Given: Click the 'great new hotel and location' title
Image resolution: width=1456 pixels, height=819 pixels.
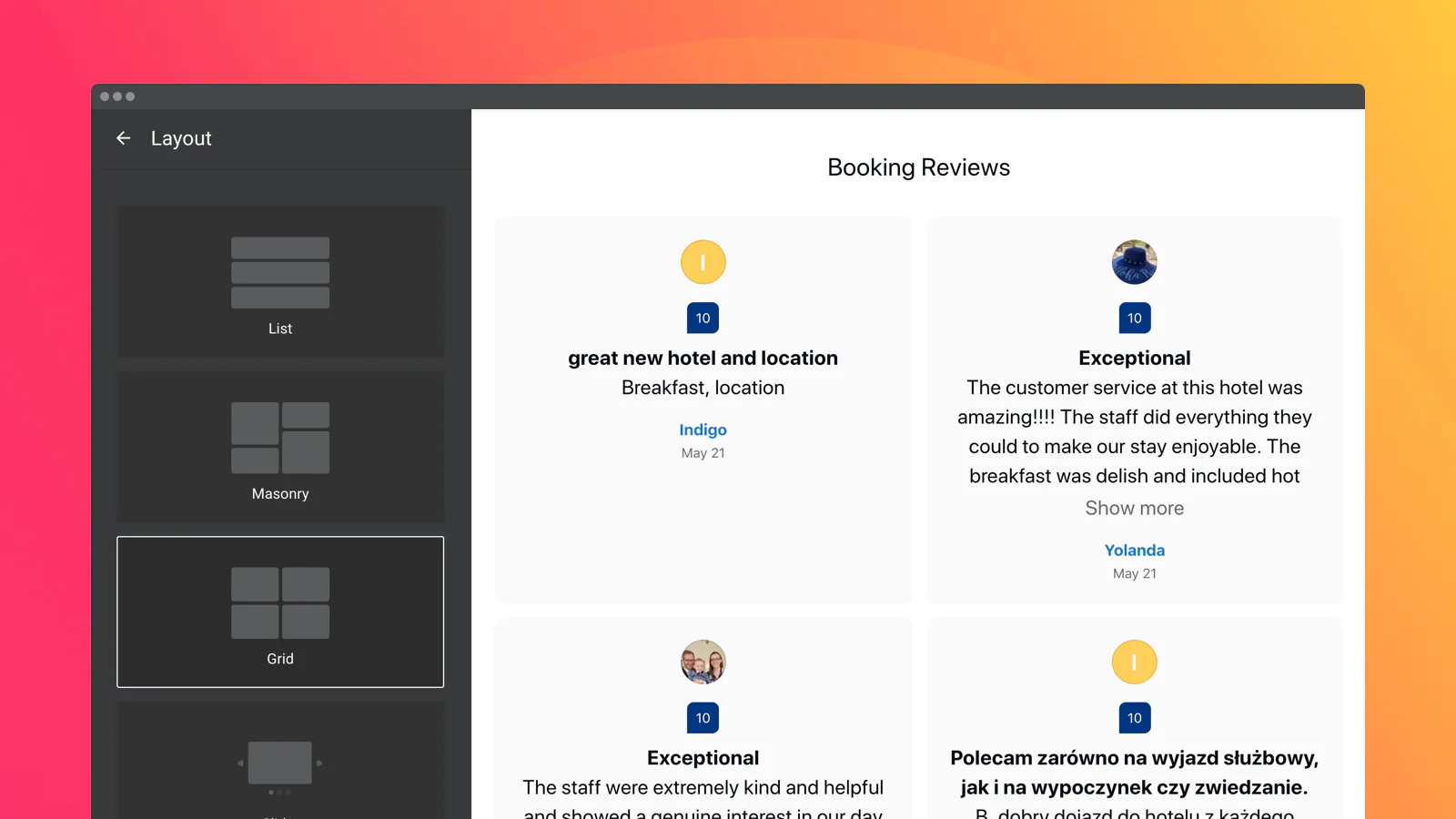Looking at the screenshot, I should click(703, 358).
